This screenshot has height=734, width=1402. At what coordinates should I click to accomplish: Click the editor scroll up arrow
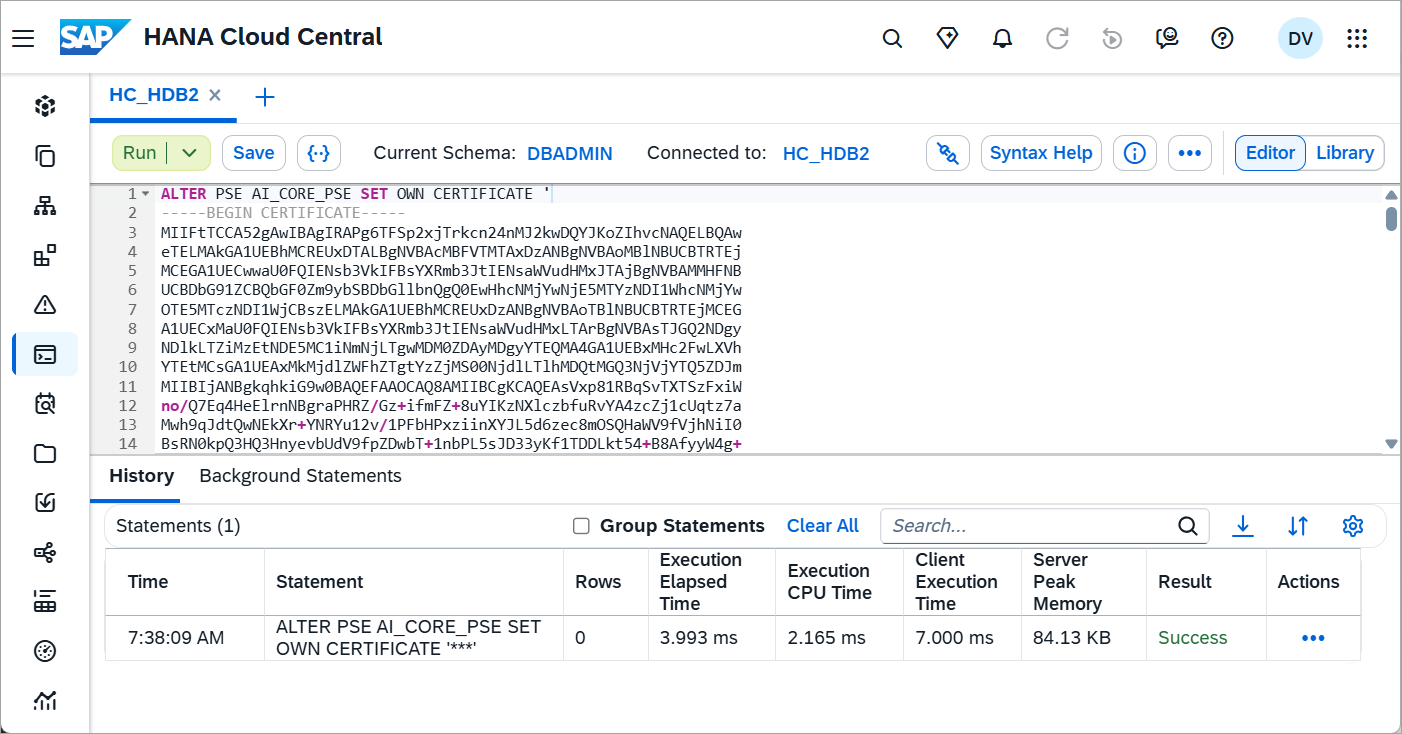(1391, 194)
